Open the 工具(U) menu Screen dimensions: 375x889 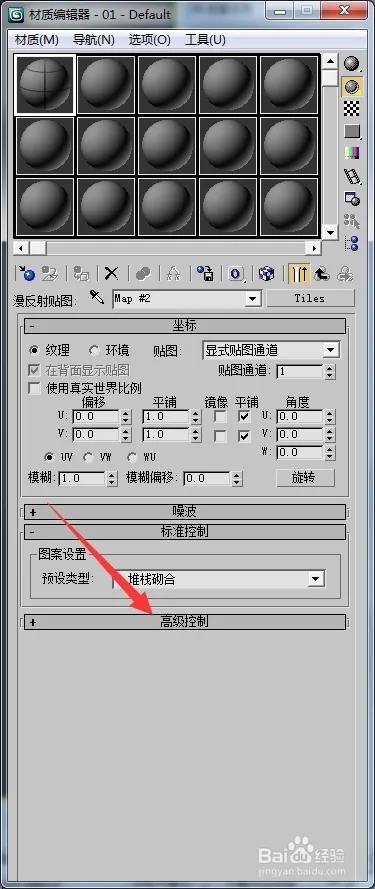205,39
